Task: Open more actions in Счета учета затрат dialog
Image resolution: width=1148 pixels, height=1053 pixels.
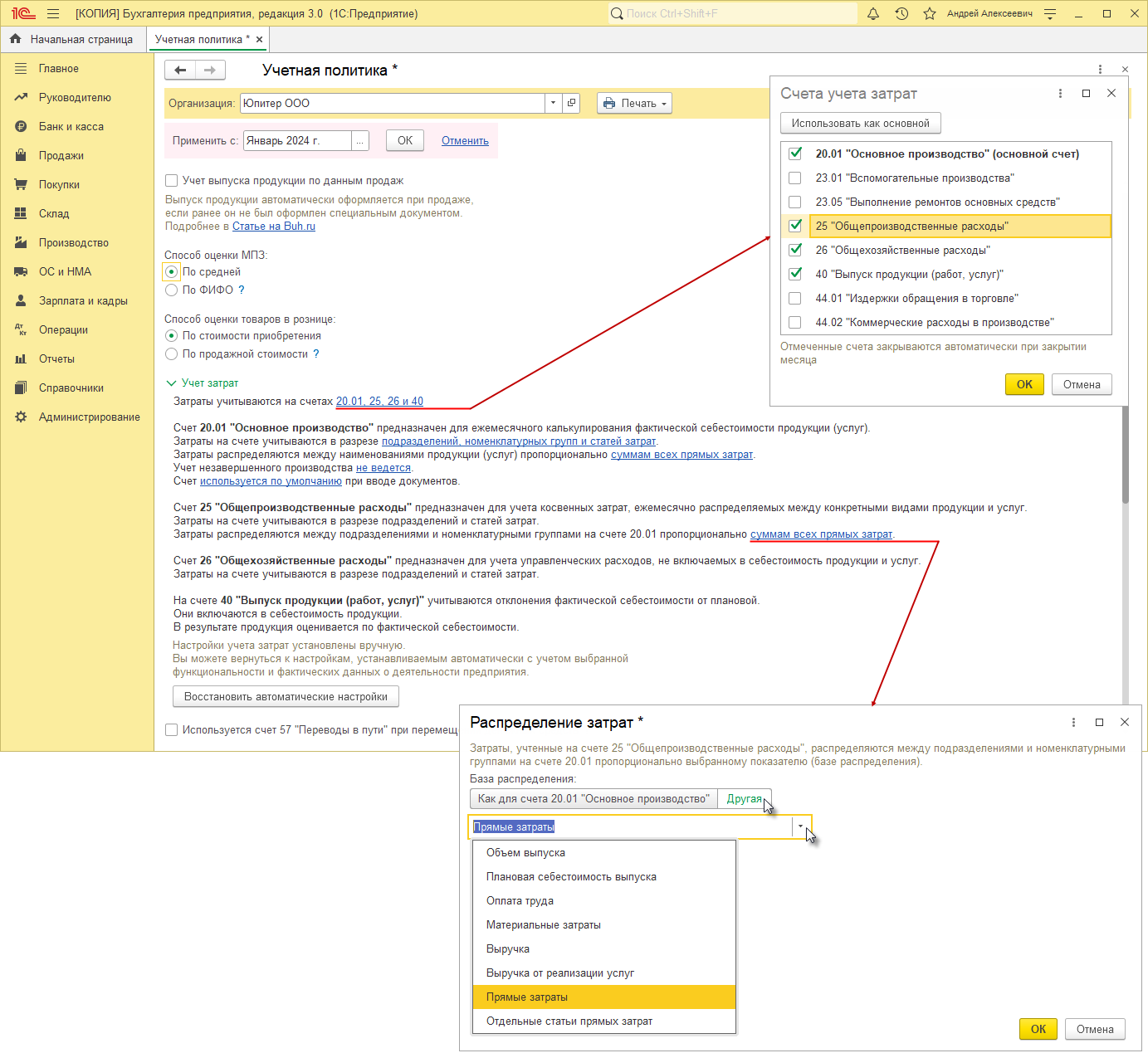Action: (1060, 93)
